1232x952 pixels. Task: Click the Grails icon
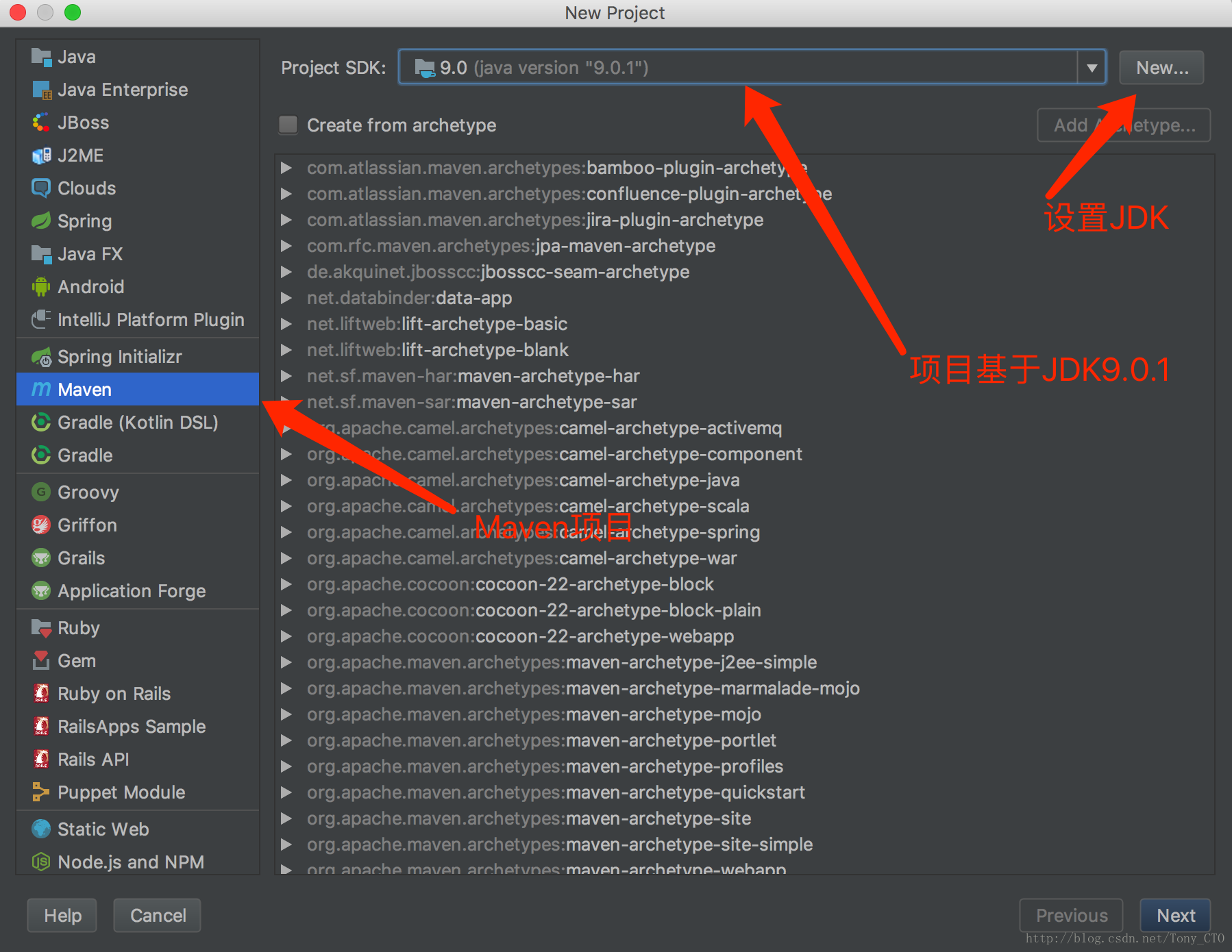click(41, 558)
